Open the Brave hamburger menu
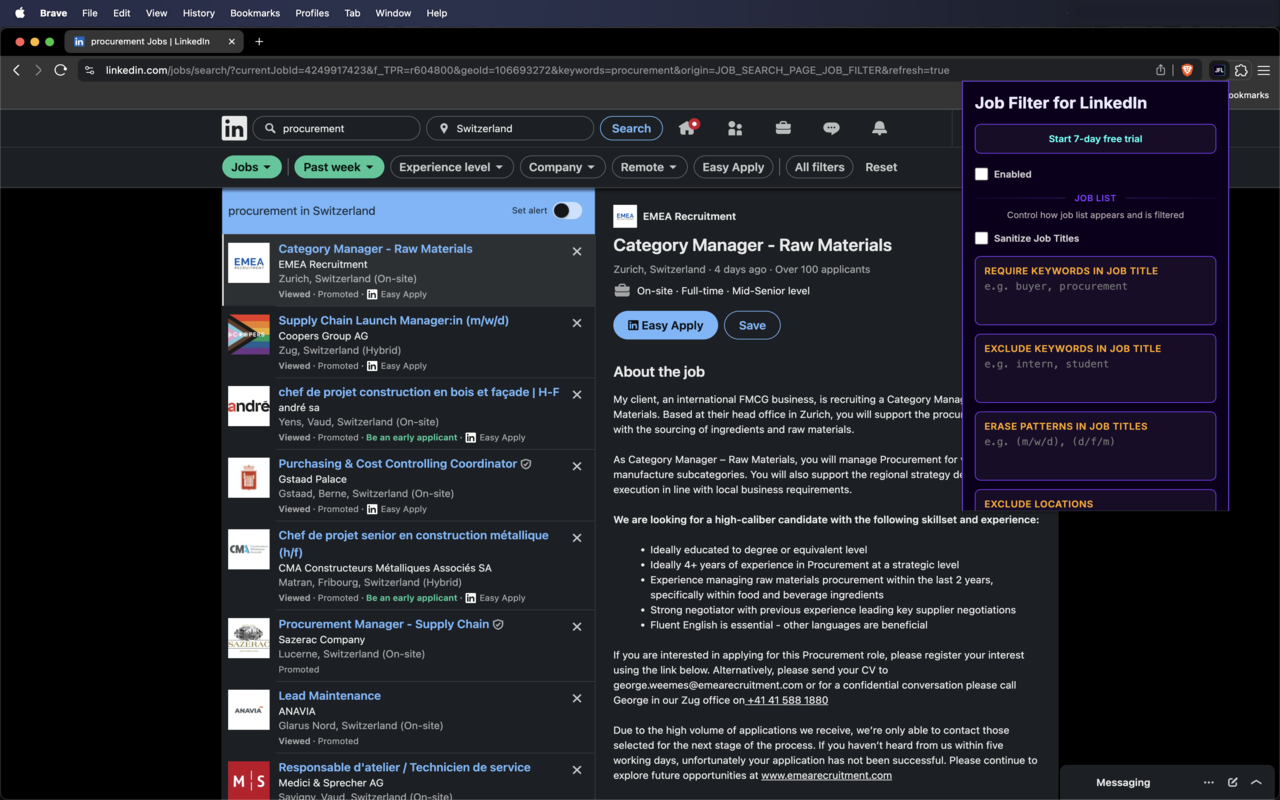1280x800 pixels. pyautogui.click(x=1264, y=70)
